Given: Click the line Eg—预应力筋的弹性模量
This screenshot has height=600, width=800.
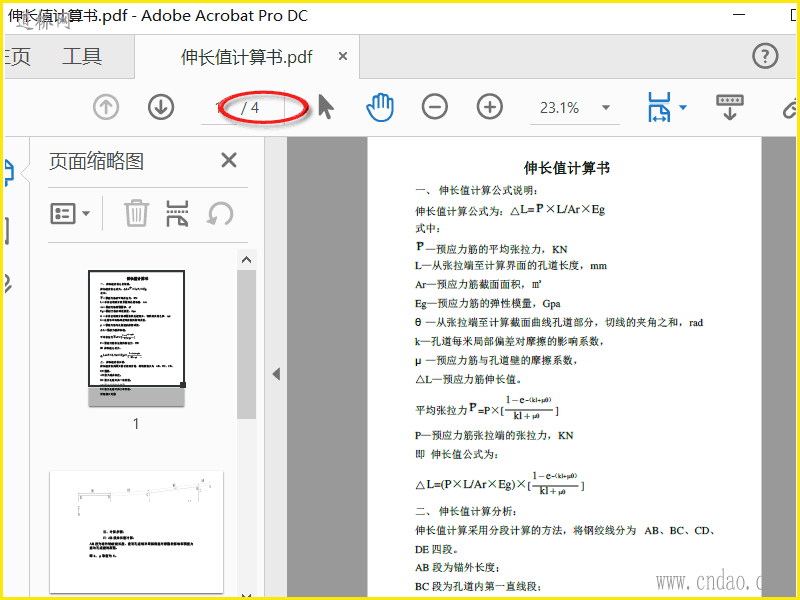Looking at the screenshot, I should pos(488,304).
